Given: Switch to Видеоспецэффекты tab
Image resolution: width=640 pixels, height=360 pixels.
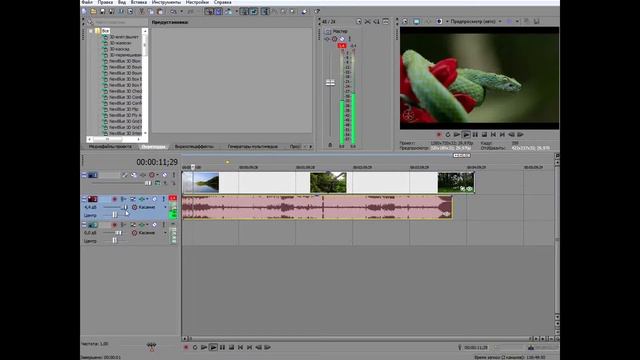Looking at the screenshot, I should click(194, 146).
